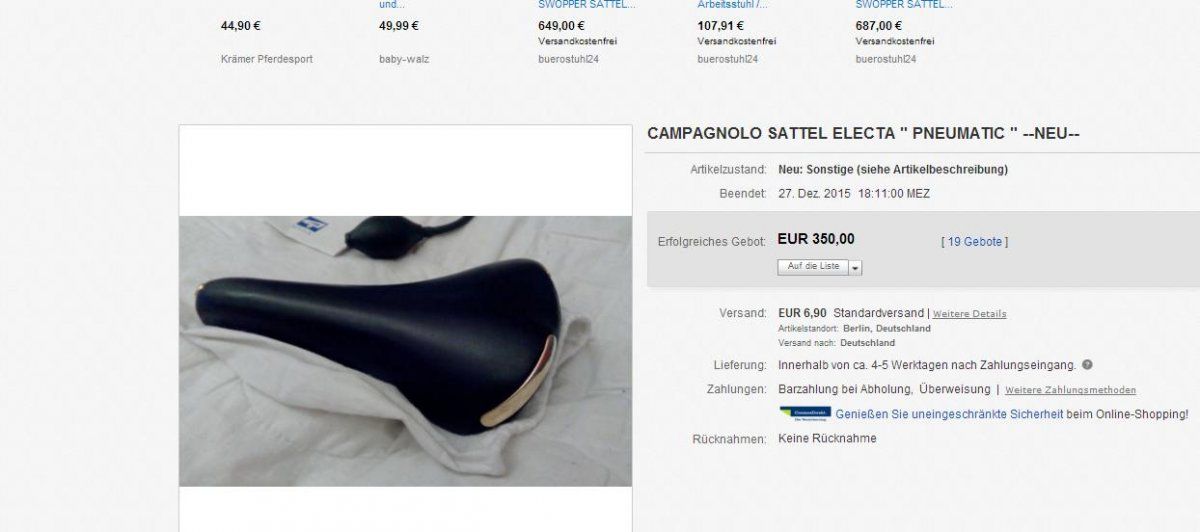The height and width of the screenshot is (532, 1200).
Task: Click the 'Auf die Liste' button
Action: pos(814,267)
